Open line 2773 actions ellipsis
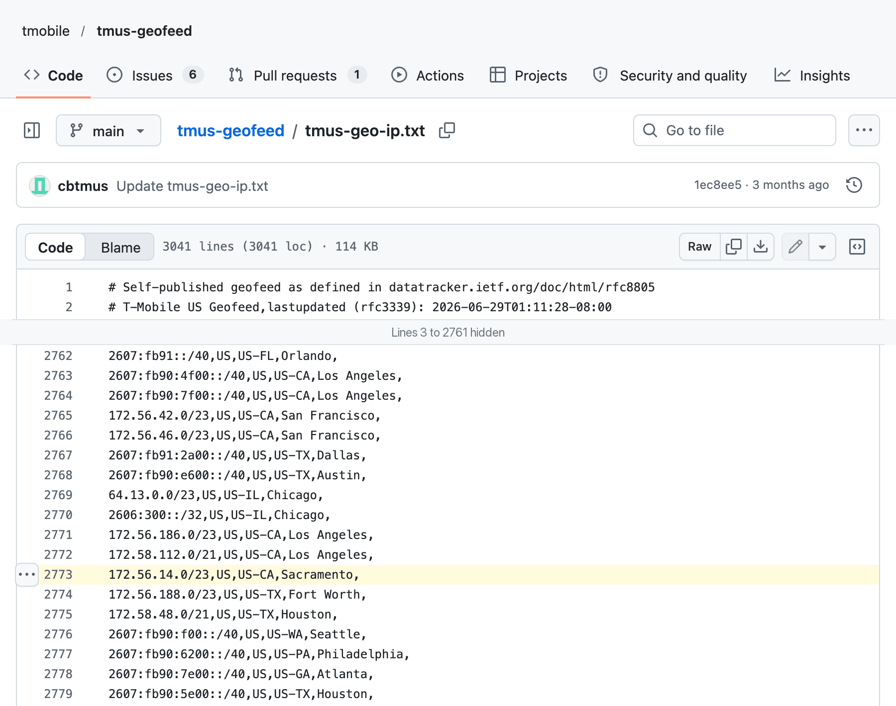The width and height of the screenshot is (896, 706). pos(27,575)
